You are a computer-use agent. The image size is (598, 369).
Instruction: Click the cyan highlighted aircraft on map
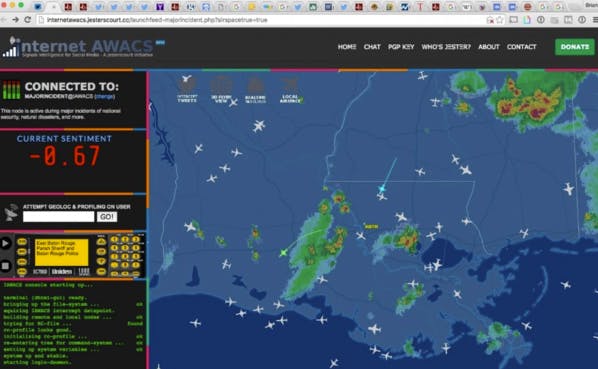tap(382, 188)
